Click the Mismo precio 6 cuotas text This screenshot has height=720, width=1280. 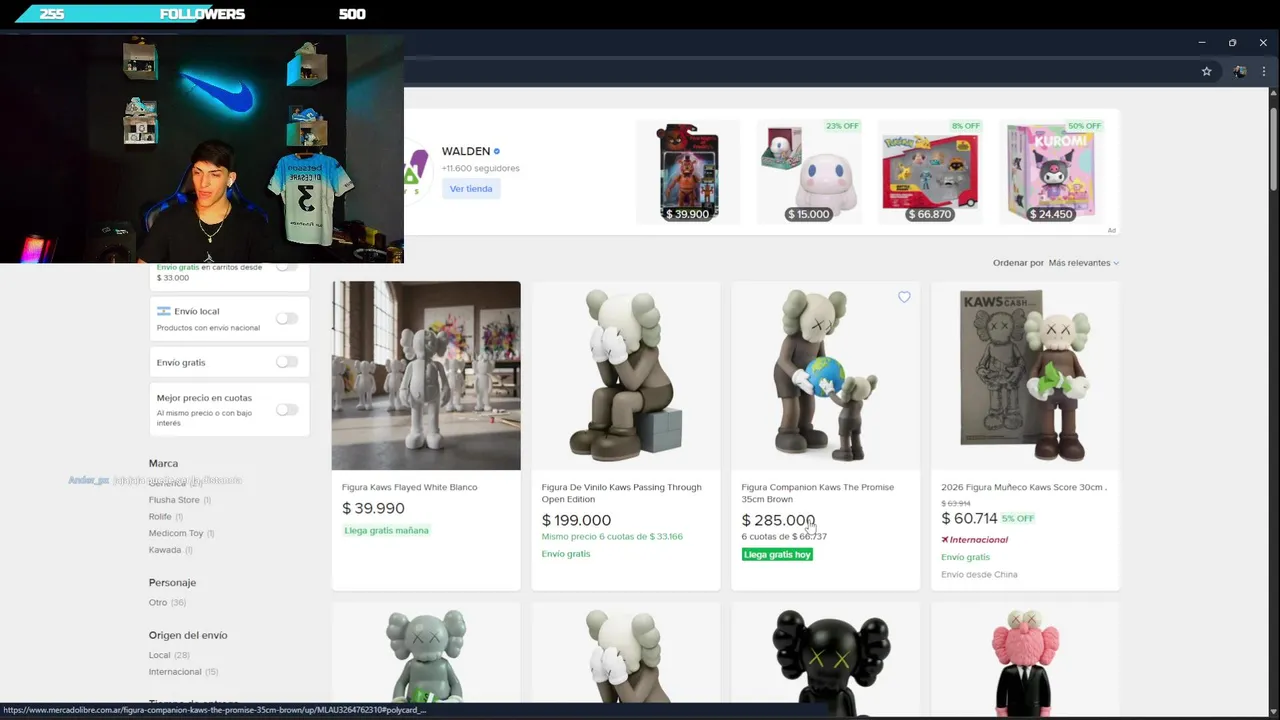click(x=612, y=537)
